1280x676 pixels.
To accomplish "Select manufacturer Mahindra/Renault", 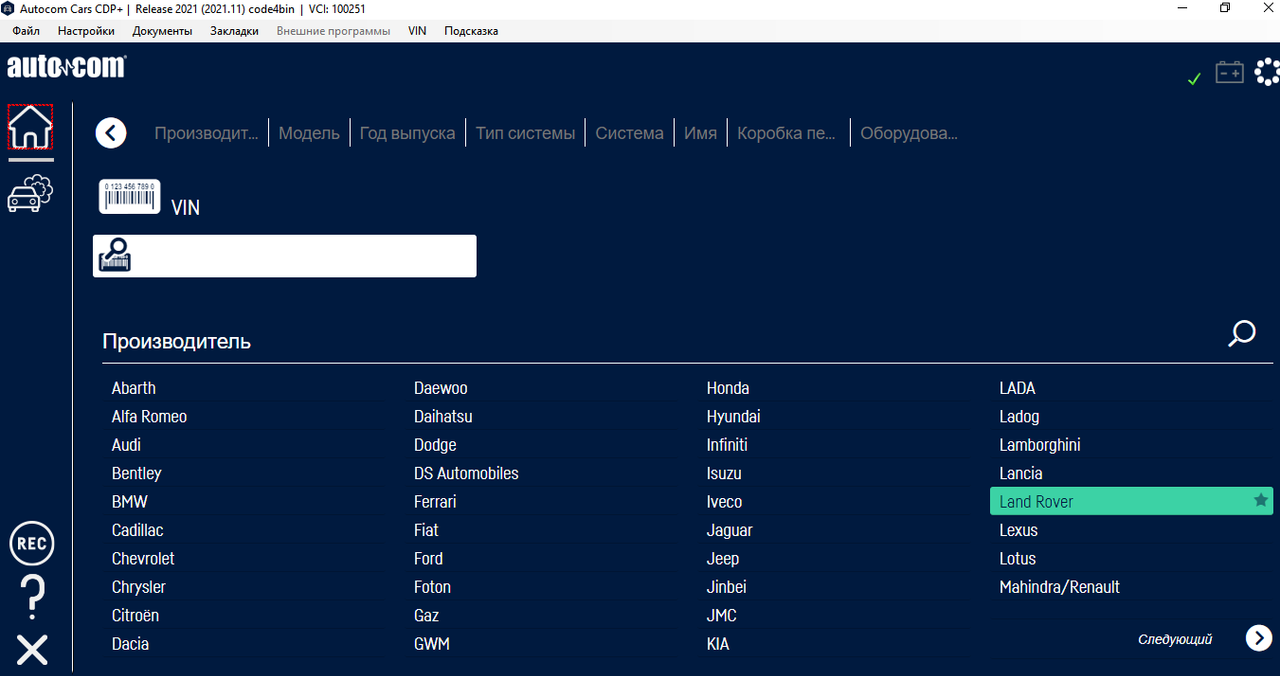I will [x=1059, y=587].
